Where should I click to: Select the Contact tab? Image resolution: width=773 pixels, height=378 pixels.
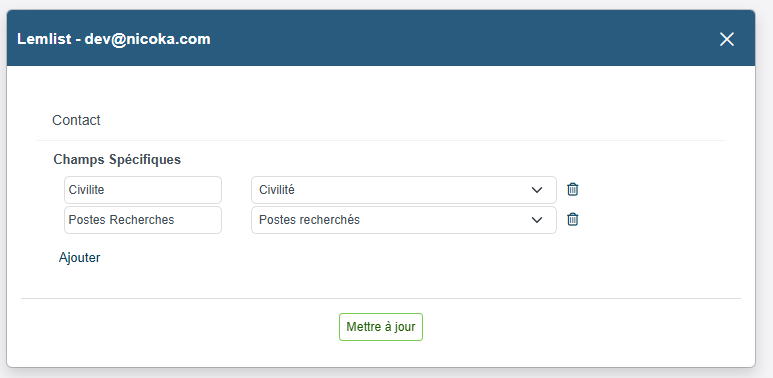[x=76, y=120]
